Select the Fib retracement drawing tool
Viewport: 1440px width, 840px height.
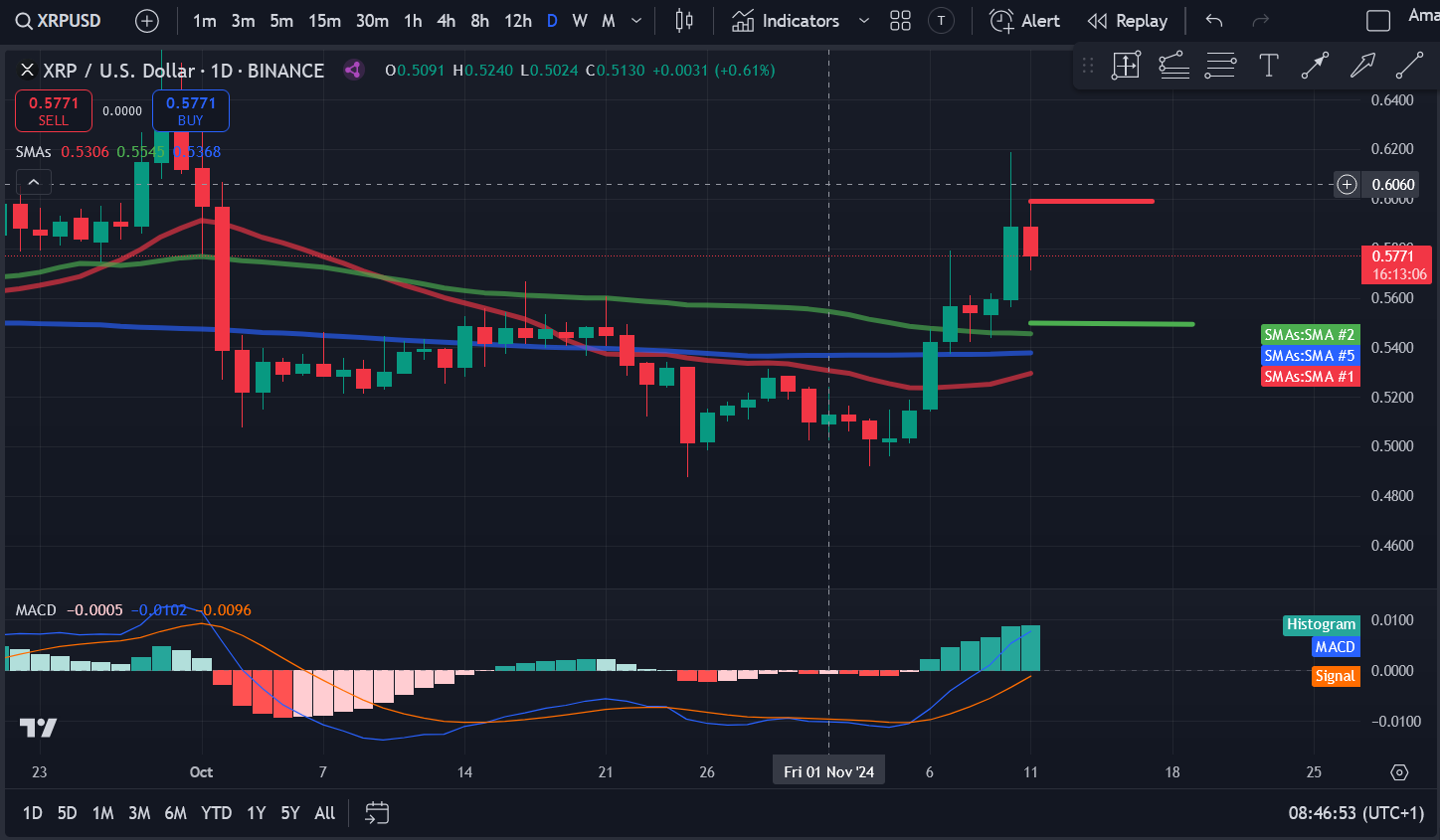pos(1174,66)
